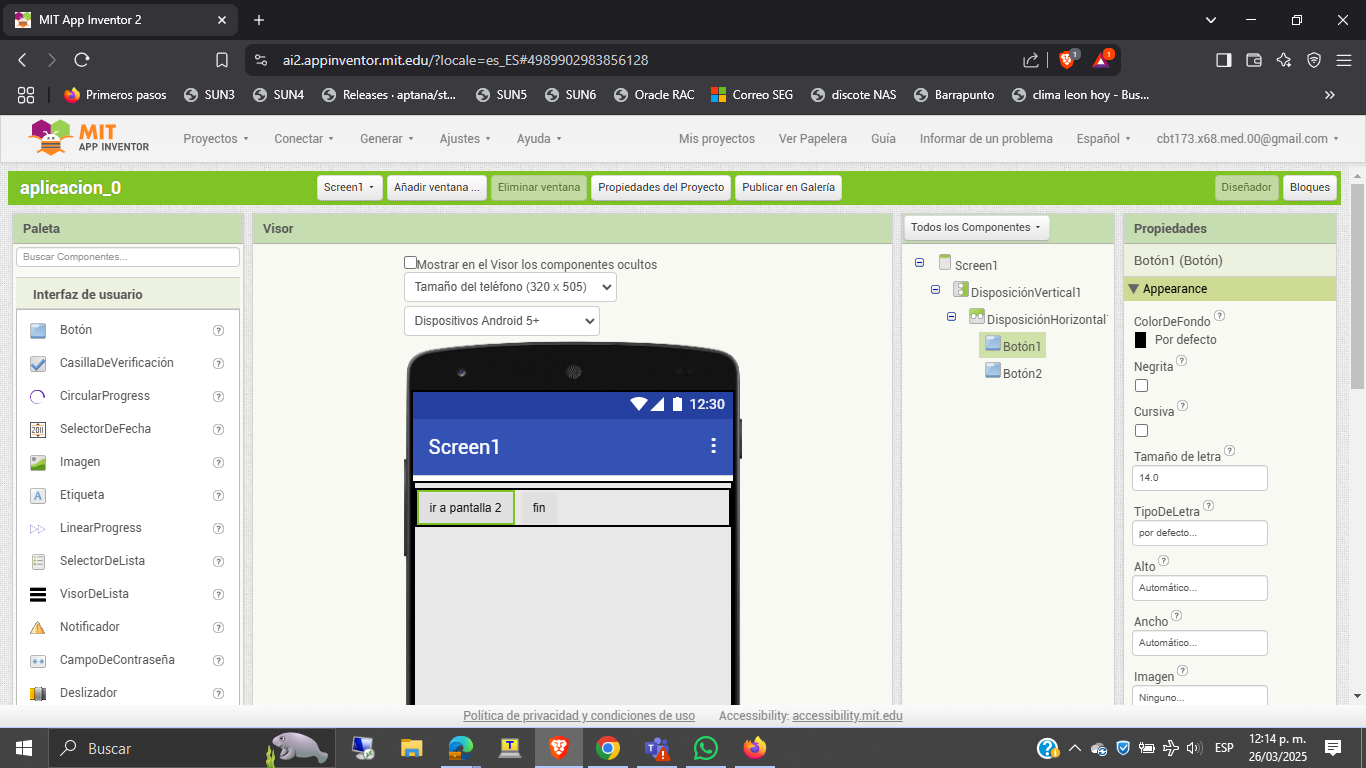Click the CircularProgress palette icon
This screenshot has height=768, width=1366.
click(x=38, y=396)
